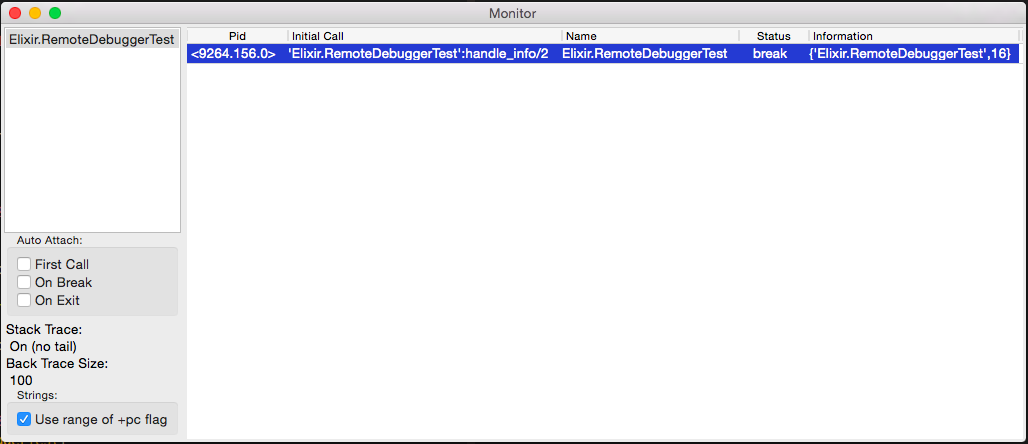The width and height of the screenshot is (1028, 444).
Task: Click the Status column header
Action: coord(773,36)
